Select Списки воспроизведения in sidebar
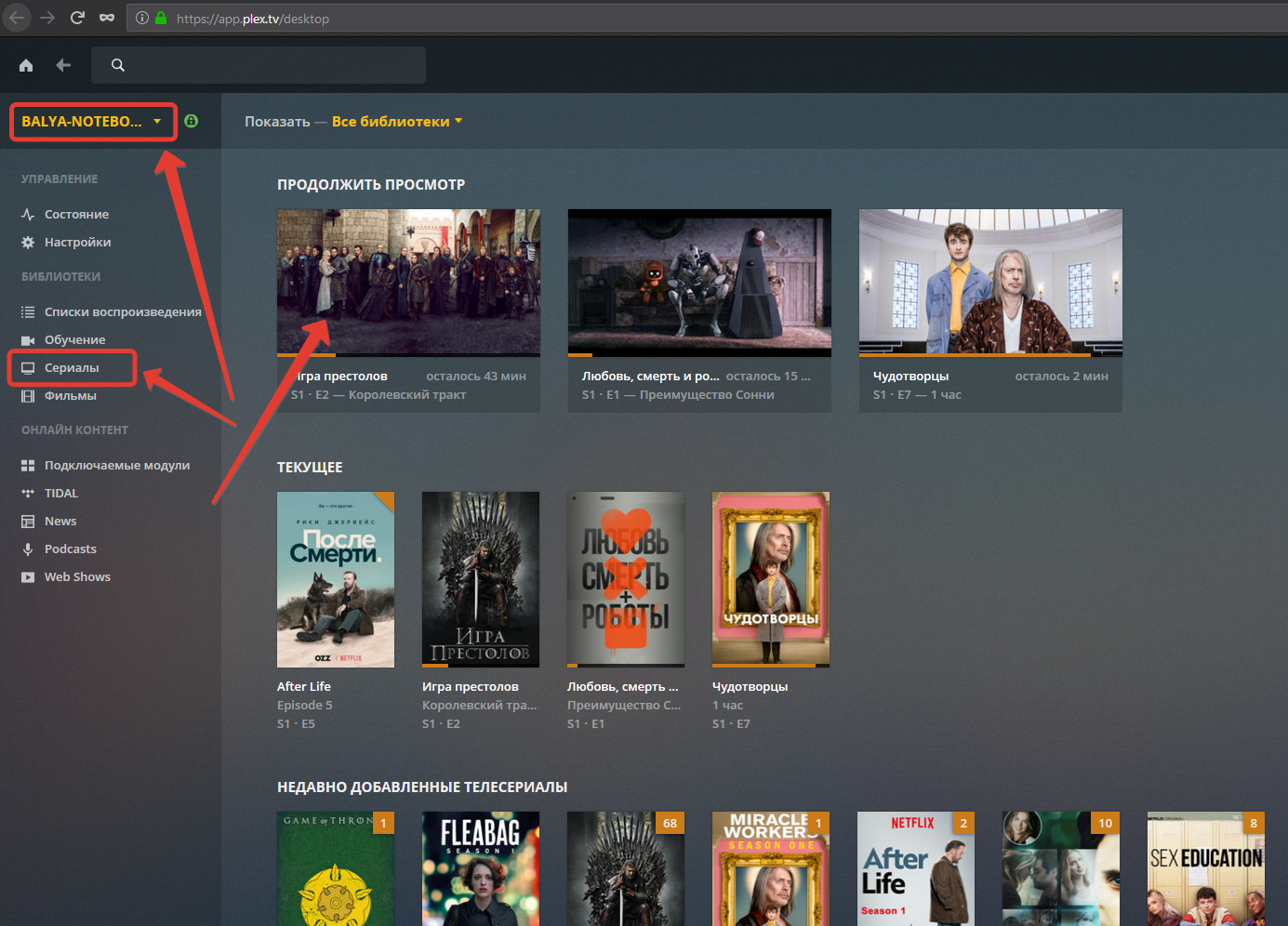This screenshot has height=926, width=1288. pyautogui.click(x=122, y=312)
